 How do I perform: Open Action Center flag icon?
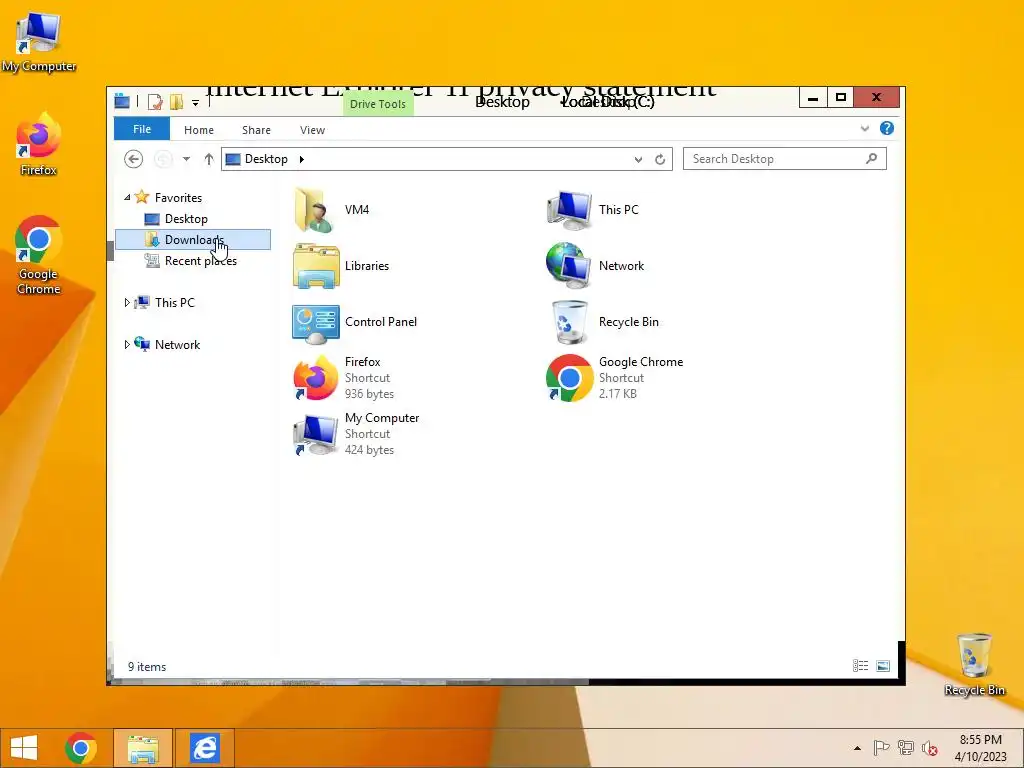[x=881, y=748]
